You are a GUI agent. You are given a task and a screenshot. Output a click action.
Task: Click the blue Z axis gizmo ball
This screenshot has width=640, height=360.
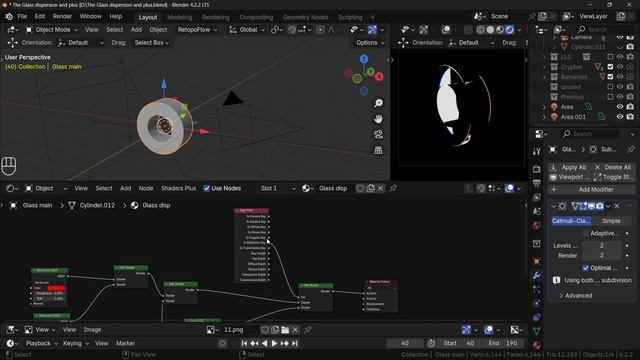click(x=364, y=59)
